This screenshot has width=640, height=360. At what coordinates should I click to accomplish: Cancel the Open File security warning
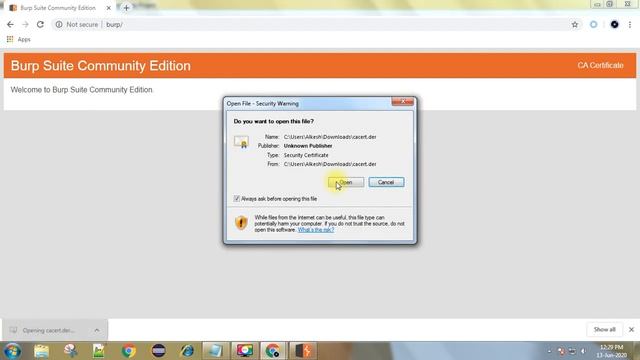[386, 182]
